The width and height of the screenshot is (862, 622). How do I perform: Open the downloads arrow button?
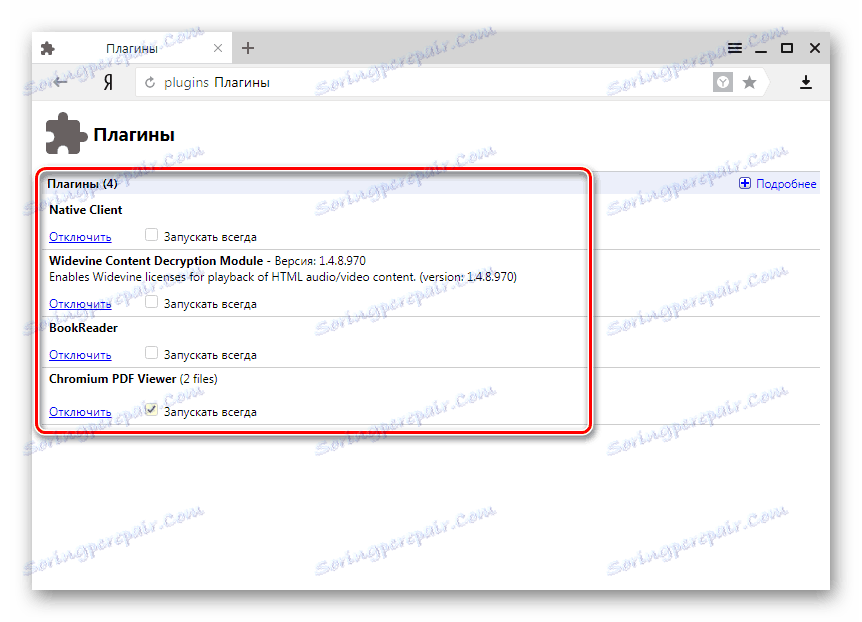pos(806,82)
